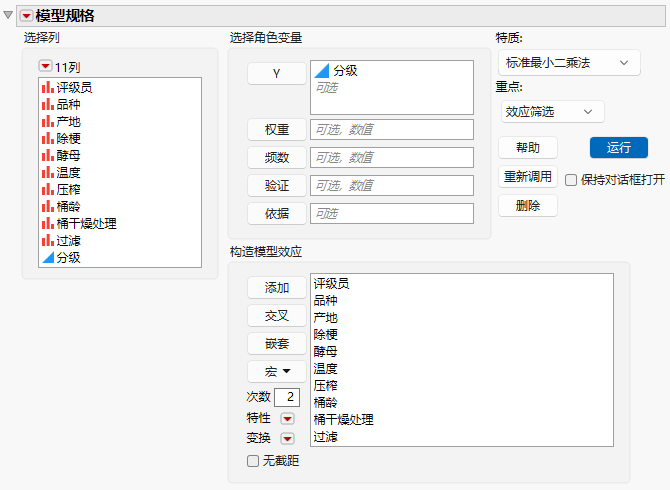Toggle the 保持对话框打开 checkbox
Screen dimensions: 670x490
571,180
